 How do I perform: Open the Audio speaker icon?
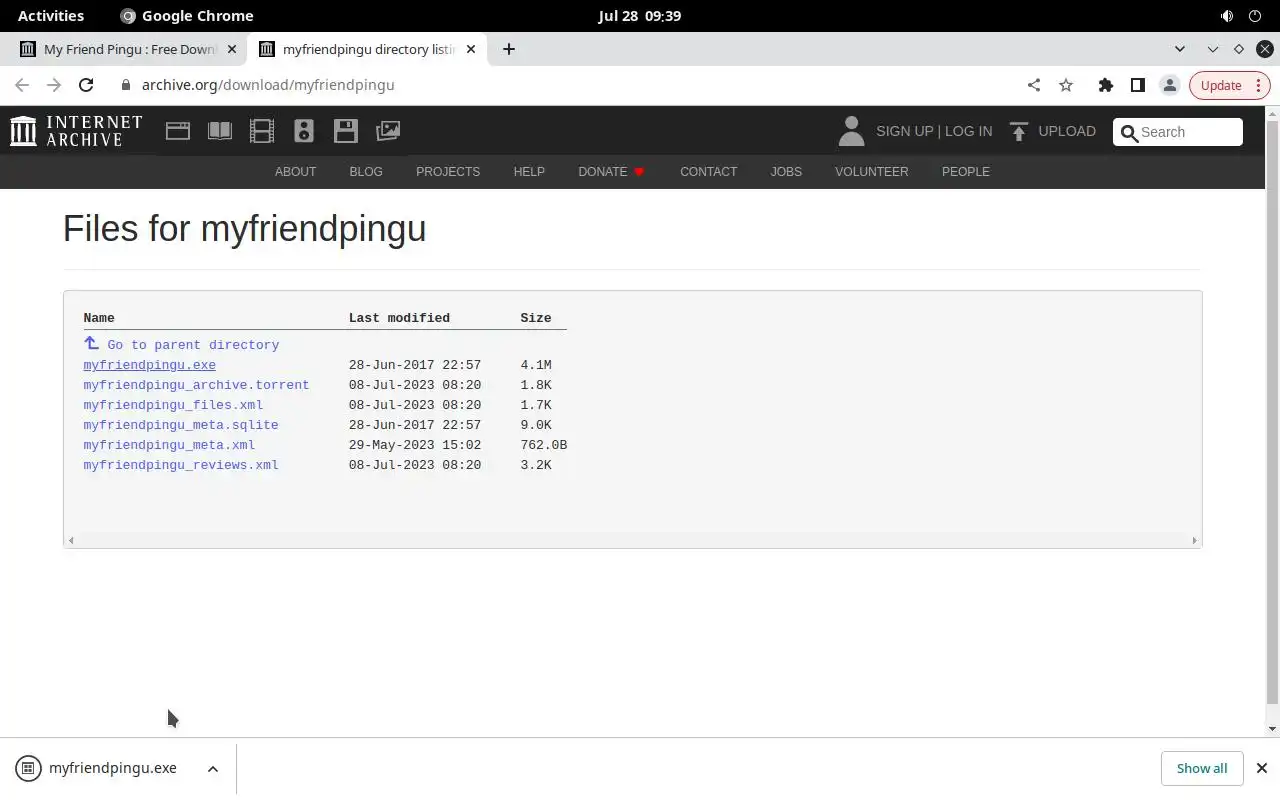coord(304,131)
